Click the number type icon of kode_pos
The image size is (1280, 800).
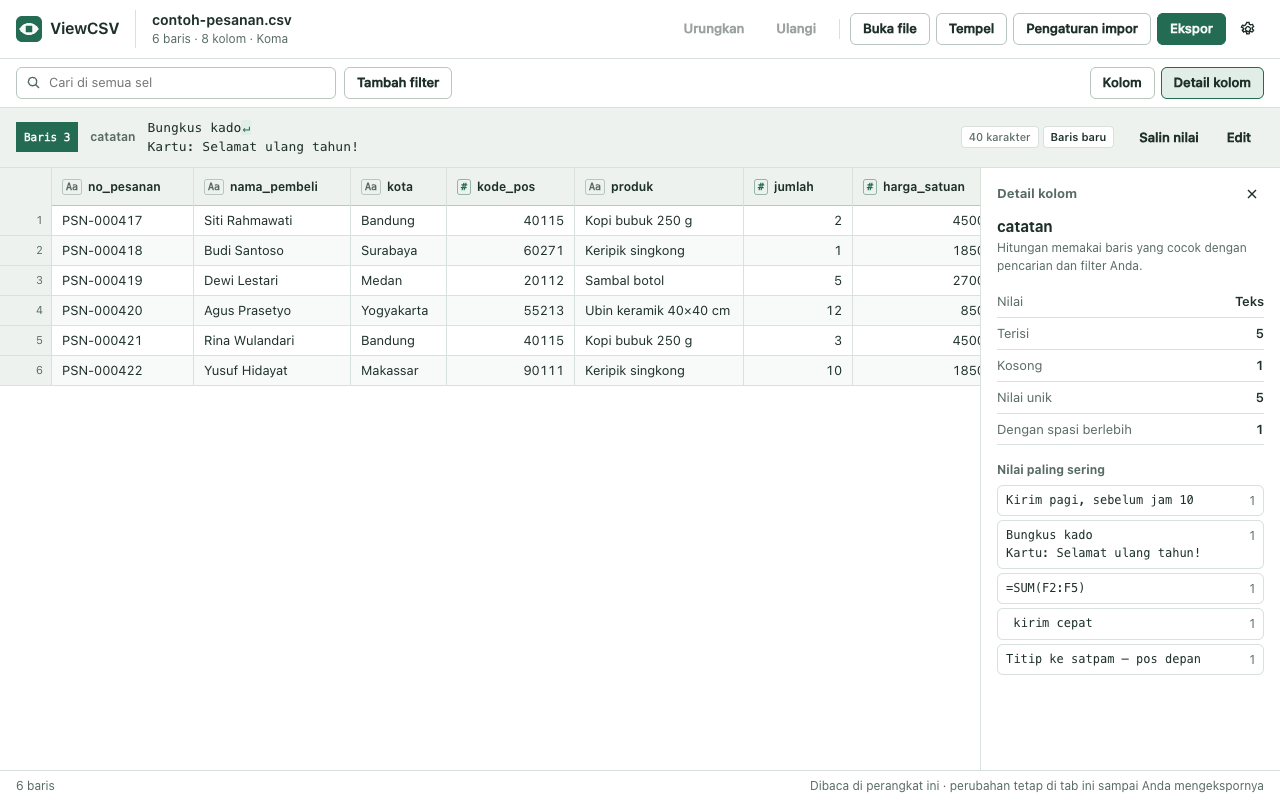(x=464, y=187)
